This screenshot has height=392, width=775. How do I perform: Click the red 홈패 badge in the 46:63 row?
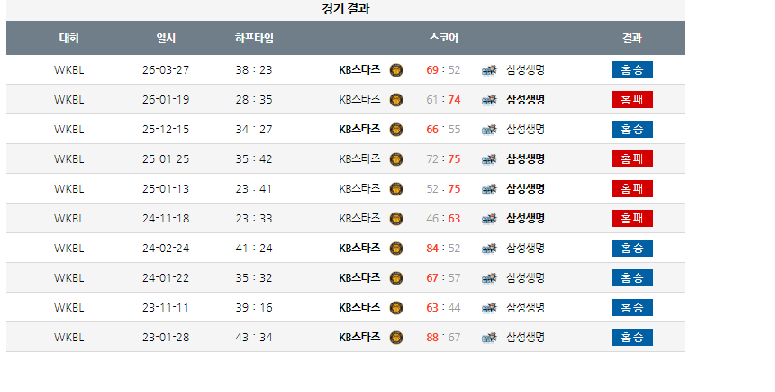632,218
